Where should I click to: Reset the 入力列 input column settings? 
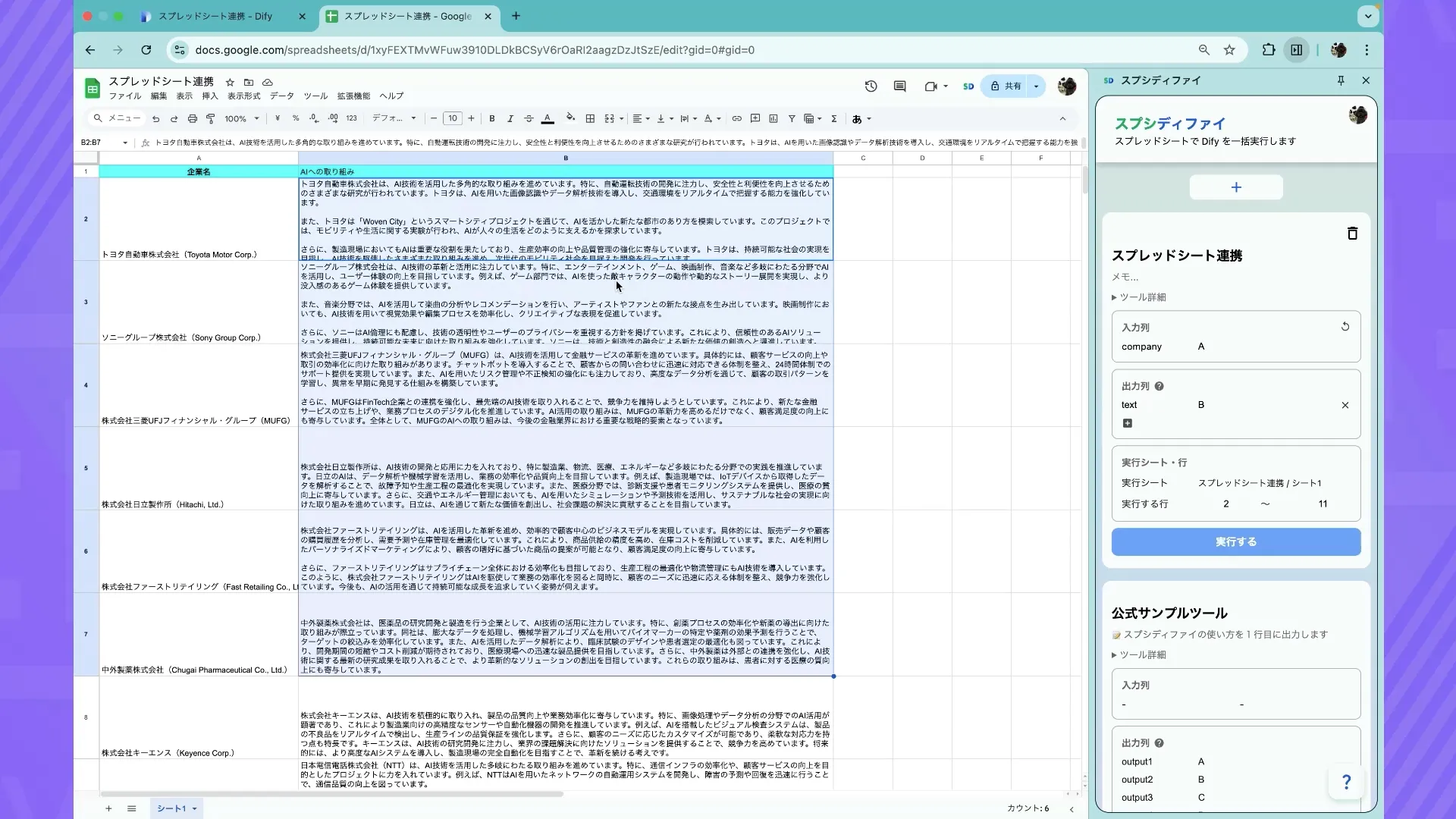coord(1346,327)
